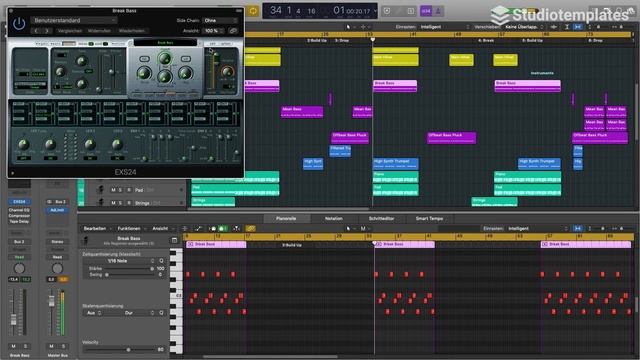Switch to the Smart Tempo tab

tap(429, 219)
